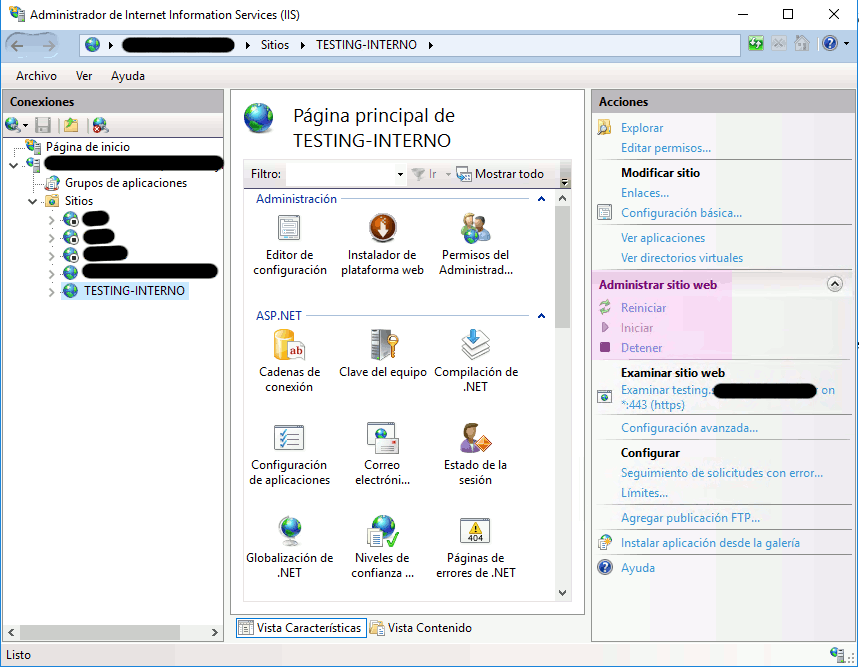Open Compilación de .NET feature
The image size is (859, 668).
[476, 362]
